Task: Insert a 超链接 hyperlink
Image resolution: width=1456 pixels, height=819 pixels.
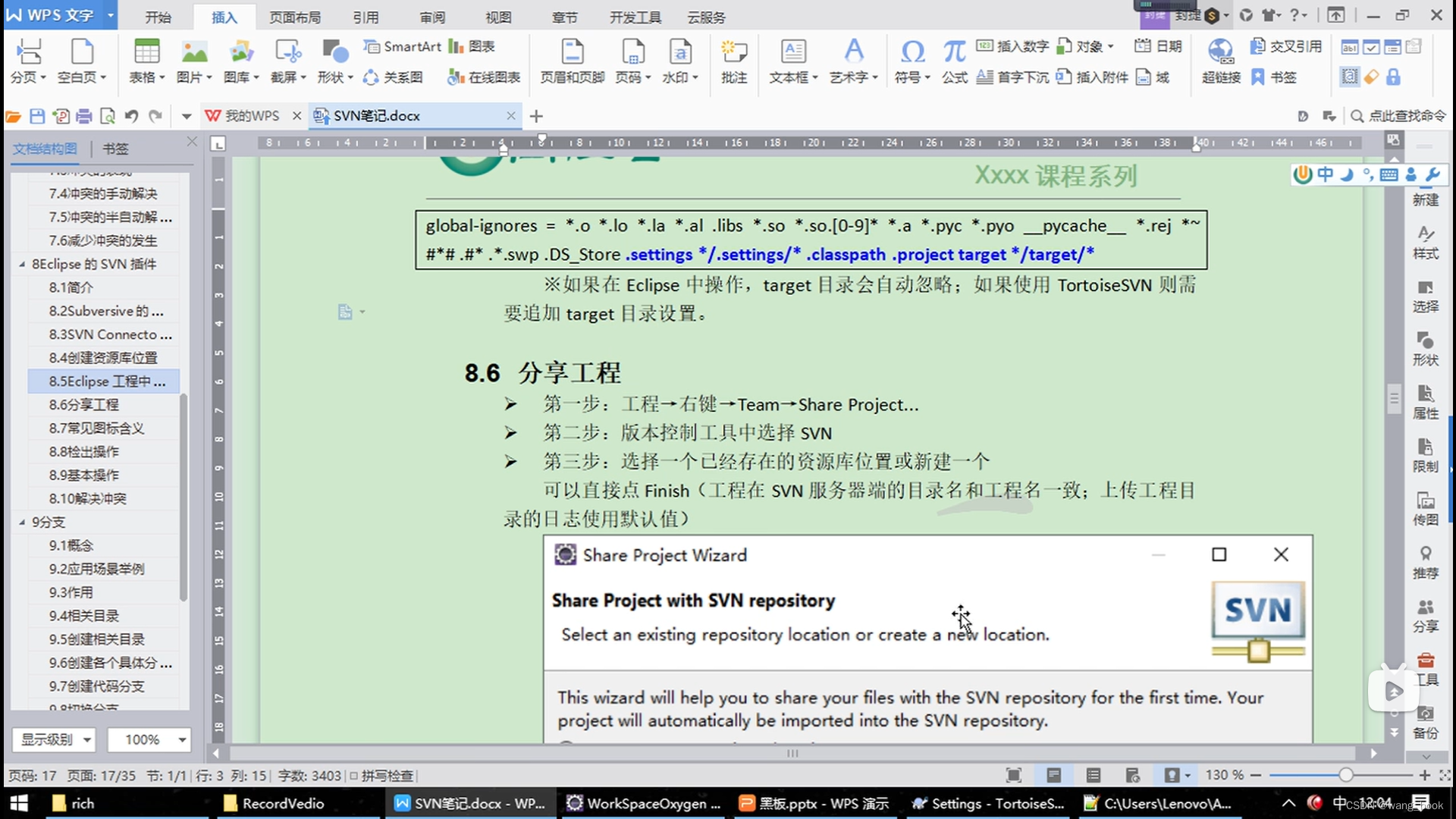Action: (x=1221, y=61)
